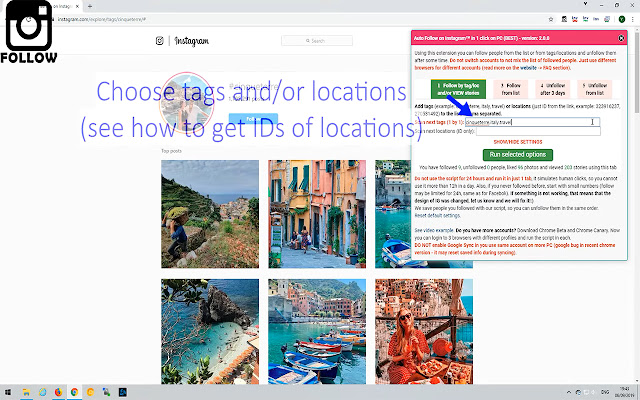
Task: Click the Instagram camera logo icon in header
Action: coord(160,40)
